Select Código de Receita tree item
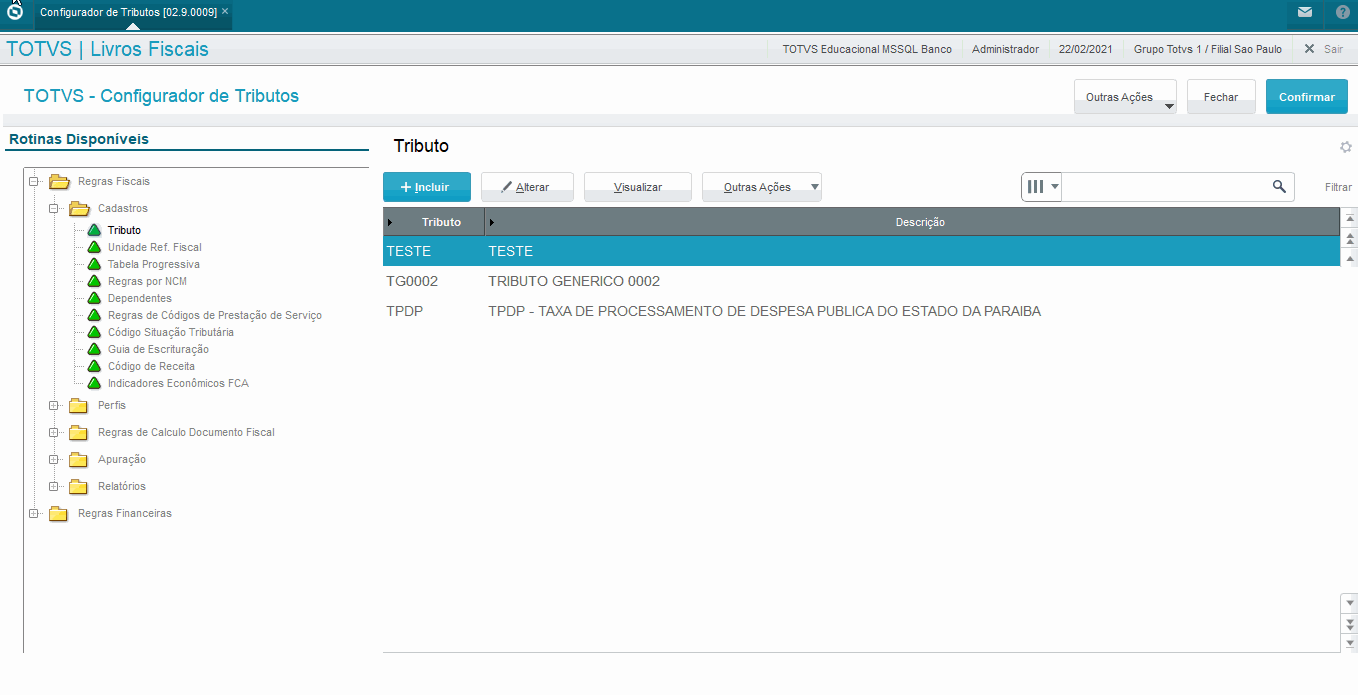This screenshot has width=1358, height=695. (151, 367)
